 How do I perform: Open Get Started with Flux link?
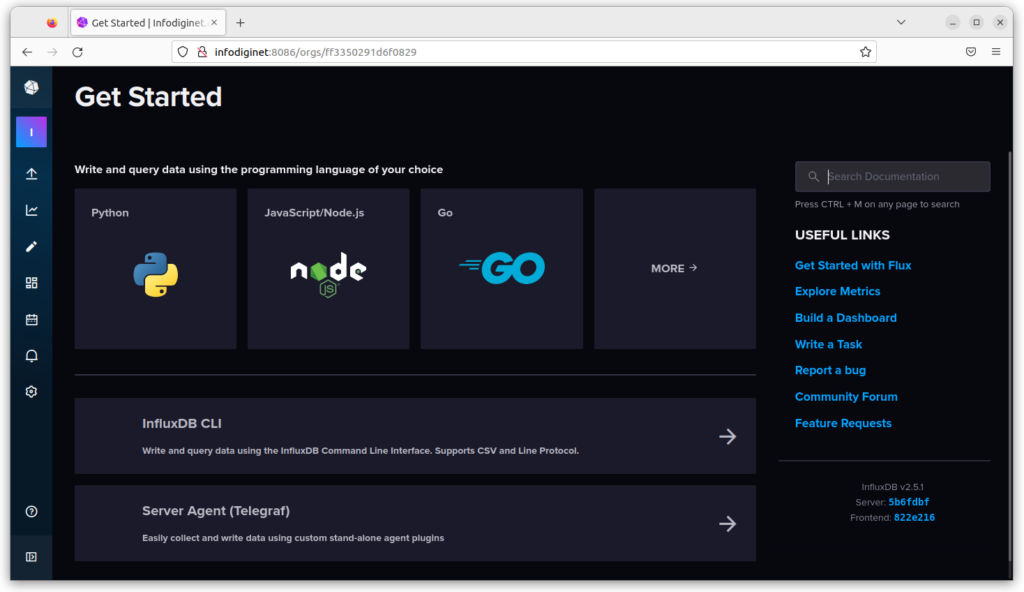point(853,265)
